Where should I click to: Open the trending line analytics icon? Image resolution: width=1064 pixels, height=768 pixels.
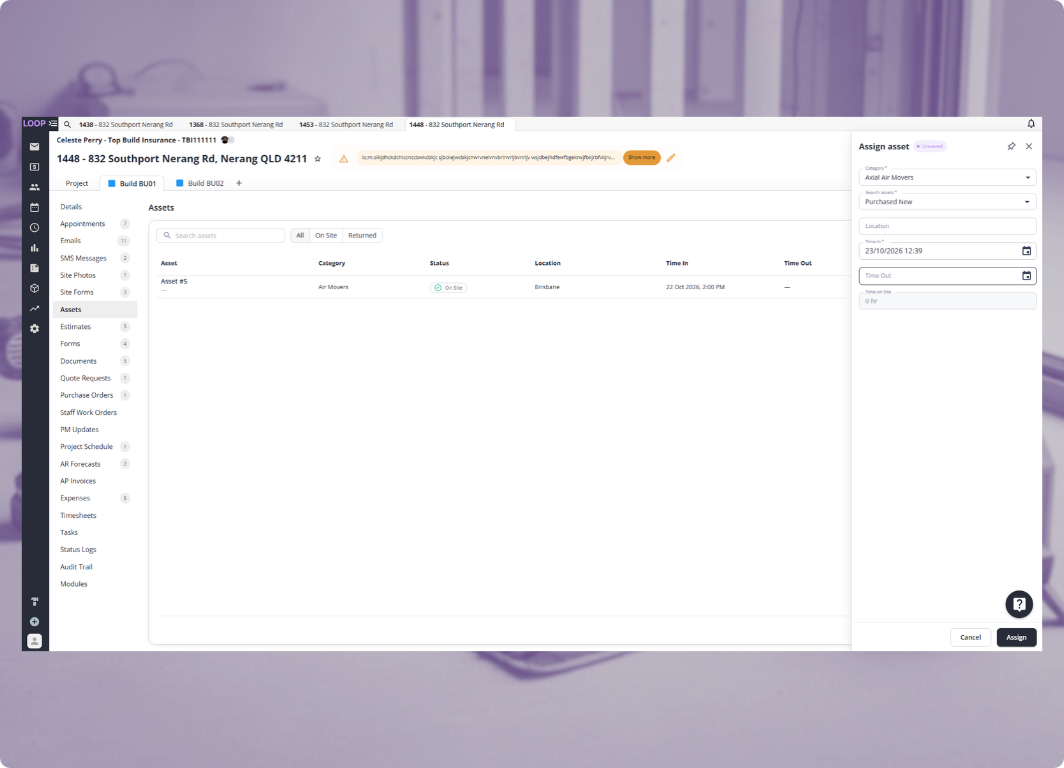[35, 309]
